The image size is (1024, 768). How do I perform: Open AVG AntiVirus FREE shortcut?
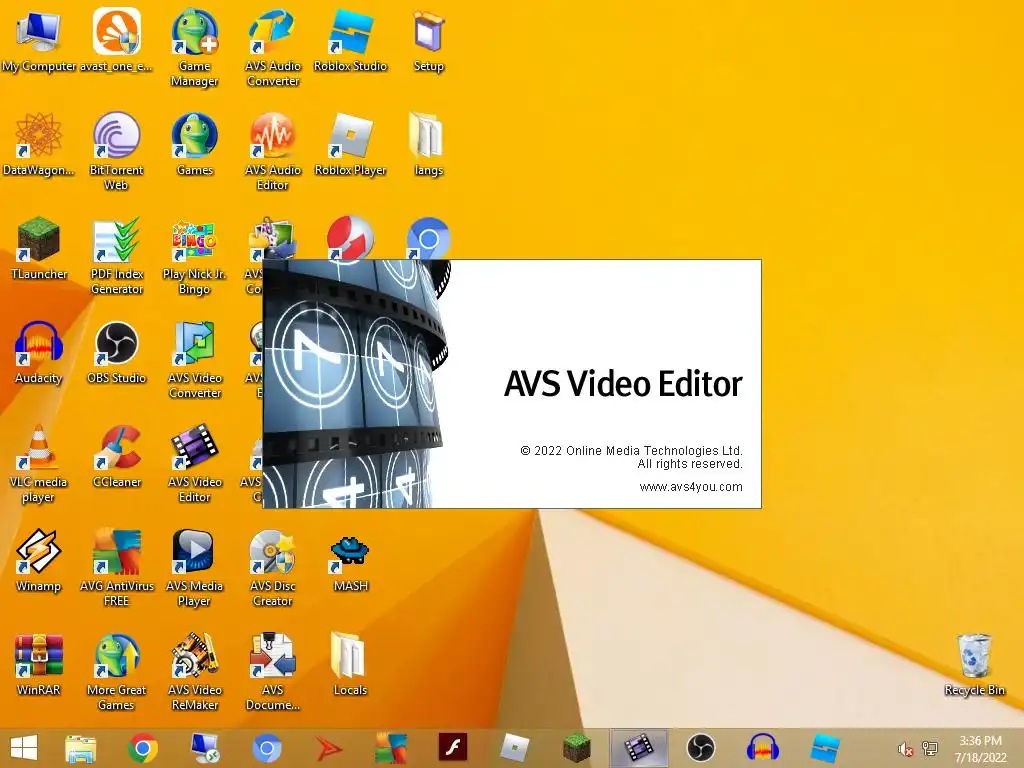pos(116,568)
